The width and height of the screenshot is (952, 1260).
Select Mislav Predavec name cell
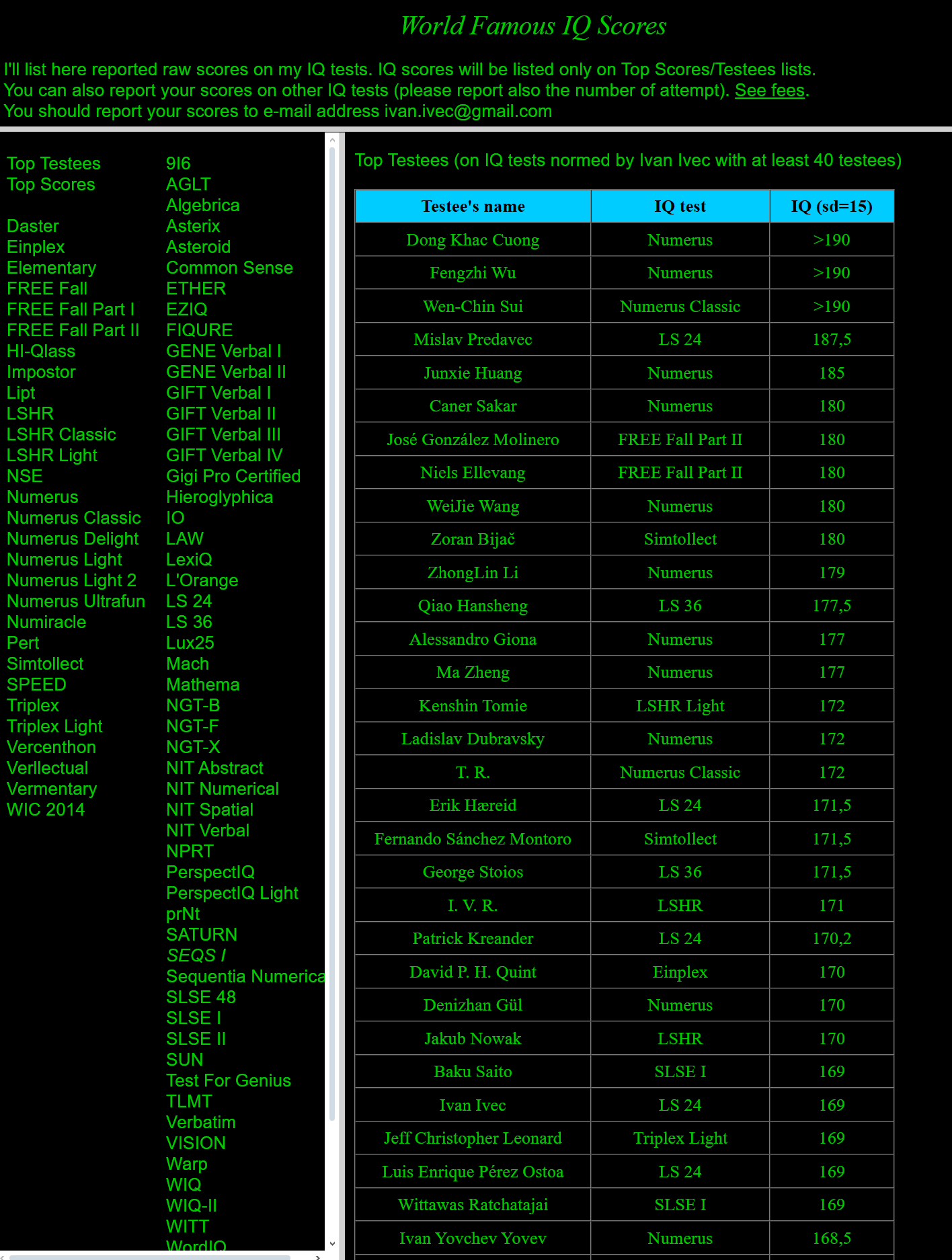click(x=473, y=340)
